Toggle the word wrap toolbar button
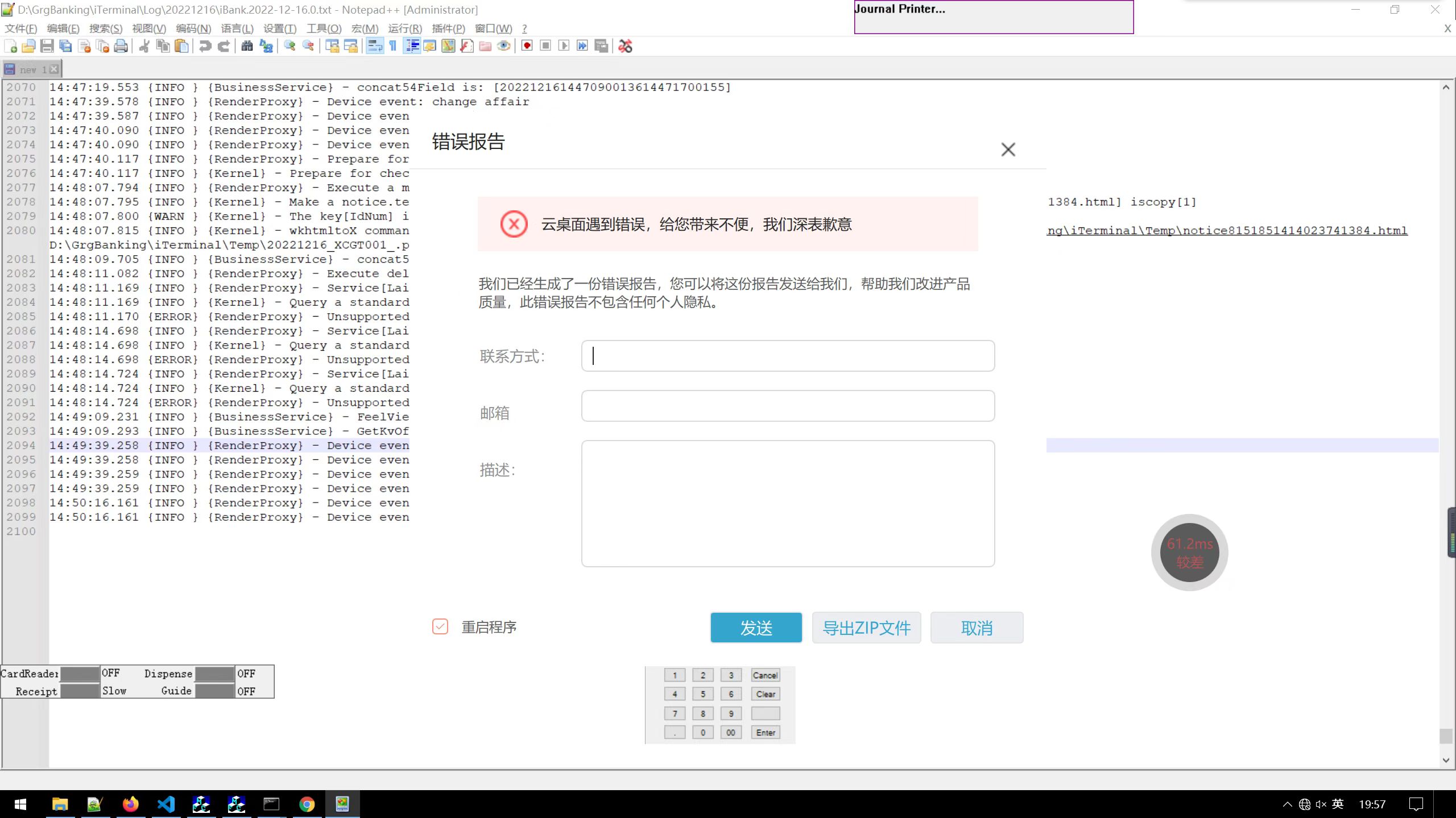This screenshot has height=818, width=1456. [374, 46]
